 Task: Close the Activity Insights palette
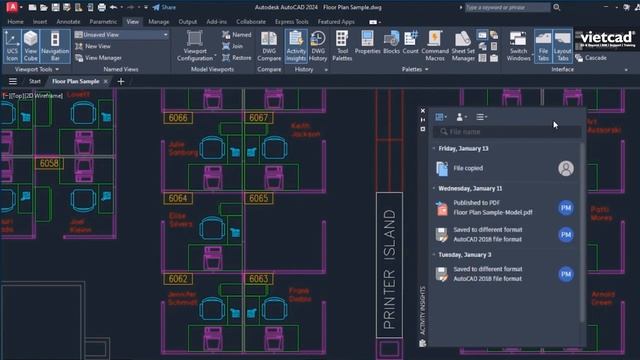tap(423, 111)
